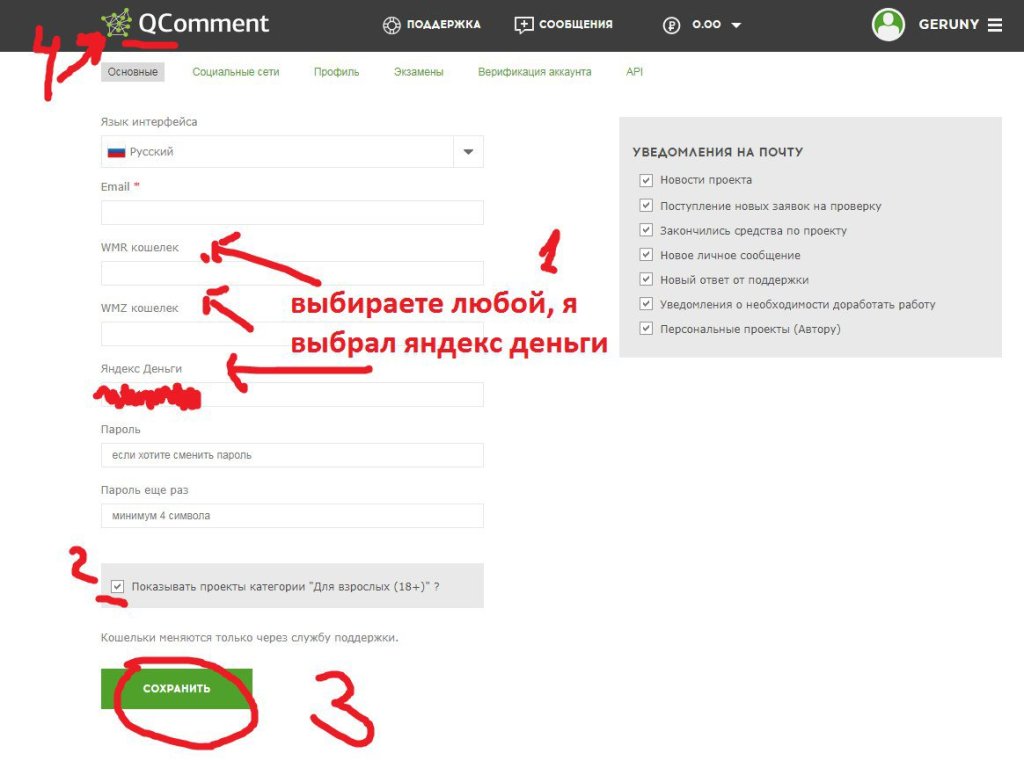Click the green 'Сохранить' button
Image resolution: width=1024 pixels, height=775 pixels.
pyautogui.click(x=176, y=689)
